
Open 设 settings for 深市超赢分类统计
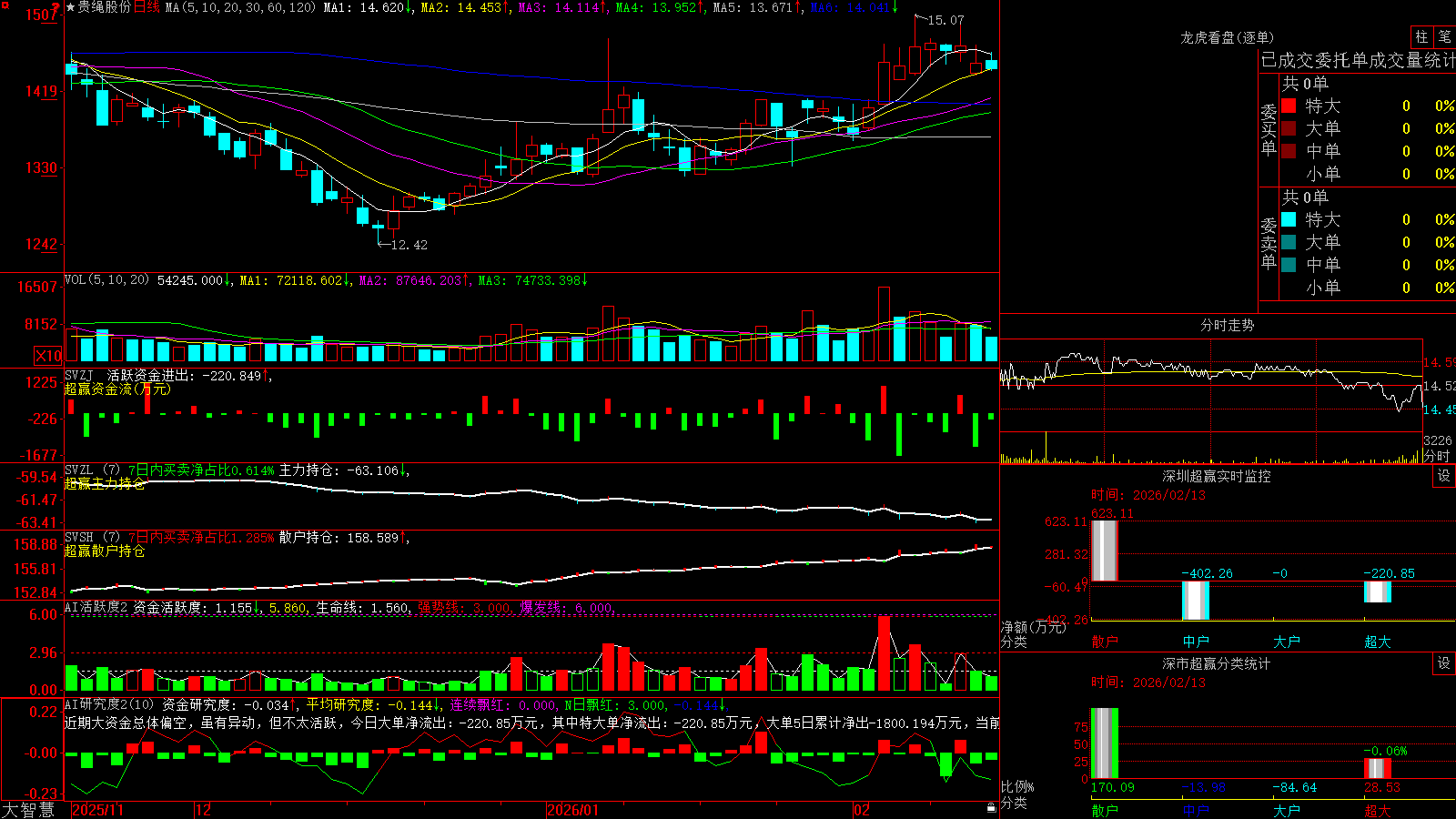click(x=1444, y=663)
